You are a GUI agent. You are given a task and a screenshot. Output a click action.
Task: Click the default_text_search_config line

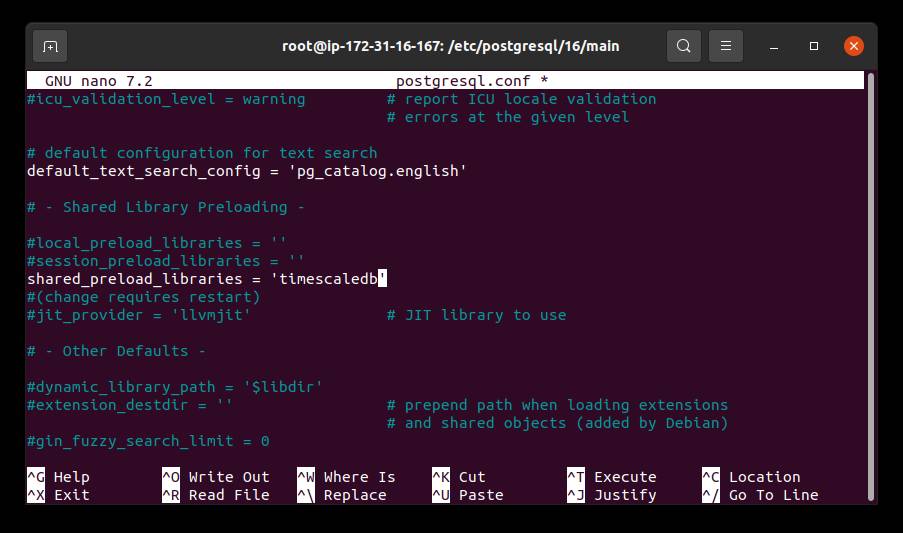click(246, 171)
